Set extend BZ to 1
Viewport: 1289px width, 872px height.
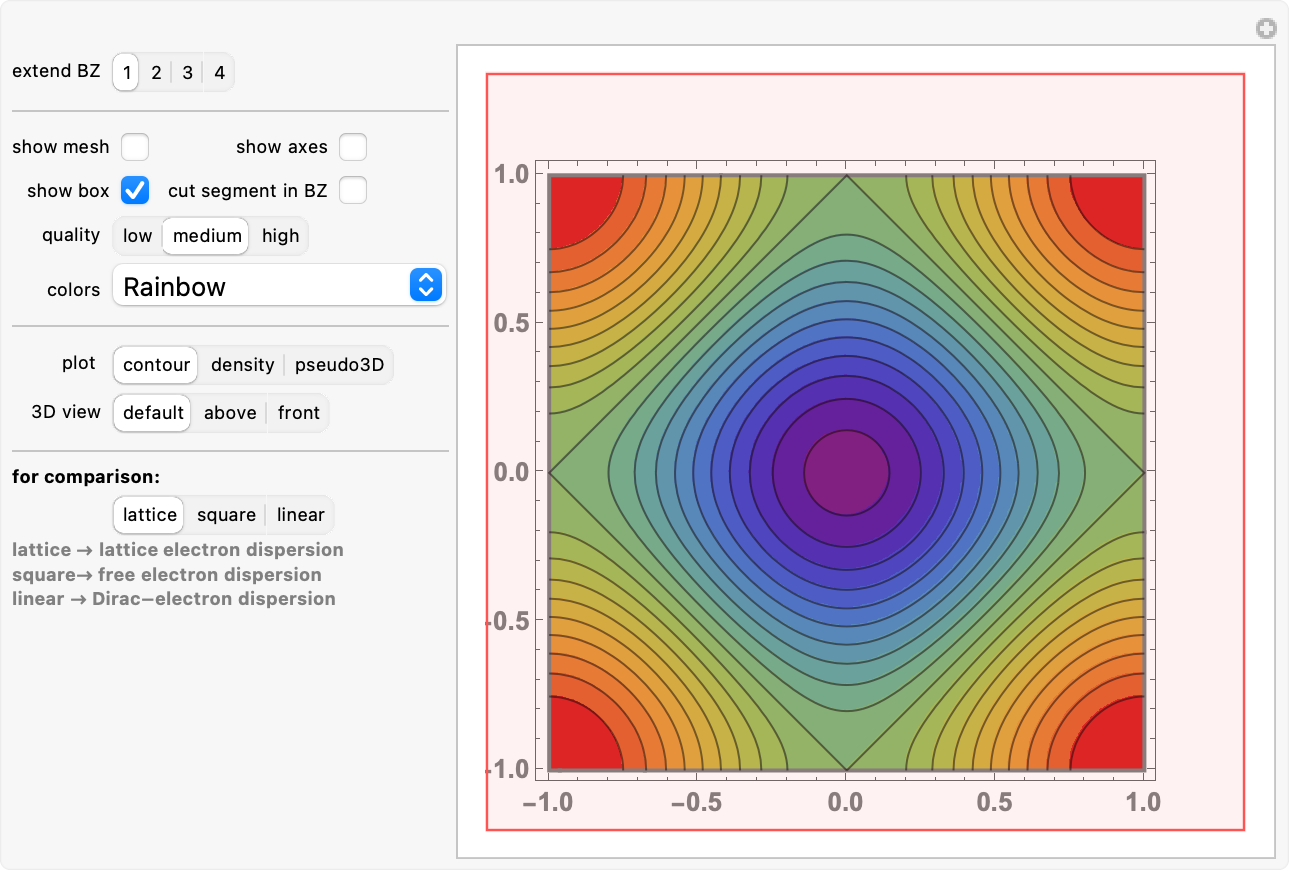[126, 72]
